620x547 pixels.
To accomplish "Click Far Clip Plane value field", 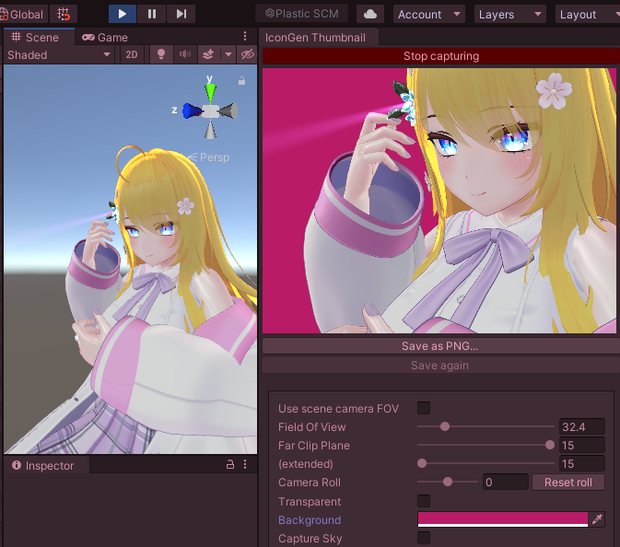I will coord(582,445).
